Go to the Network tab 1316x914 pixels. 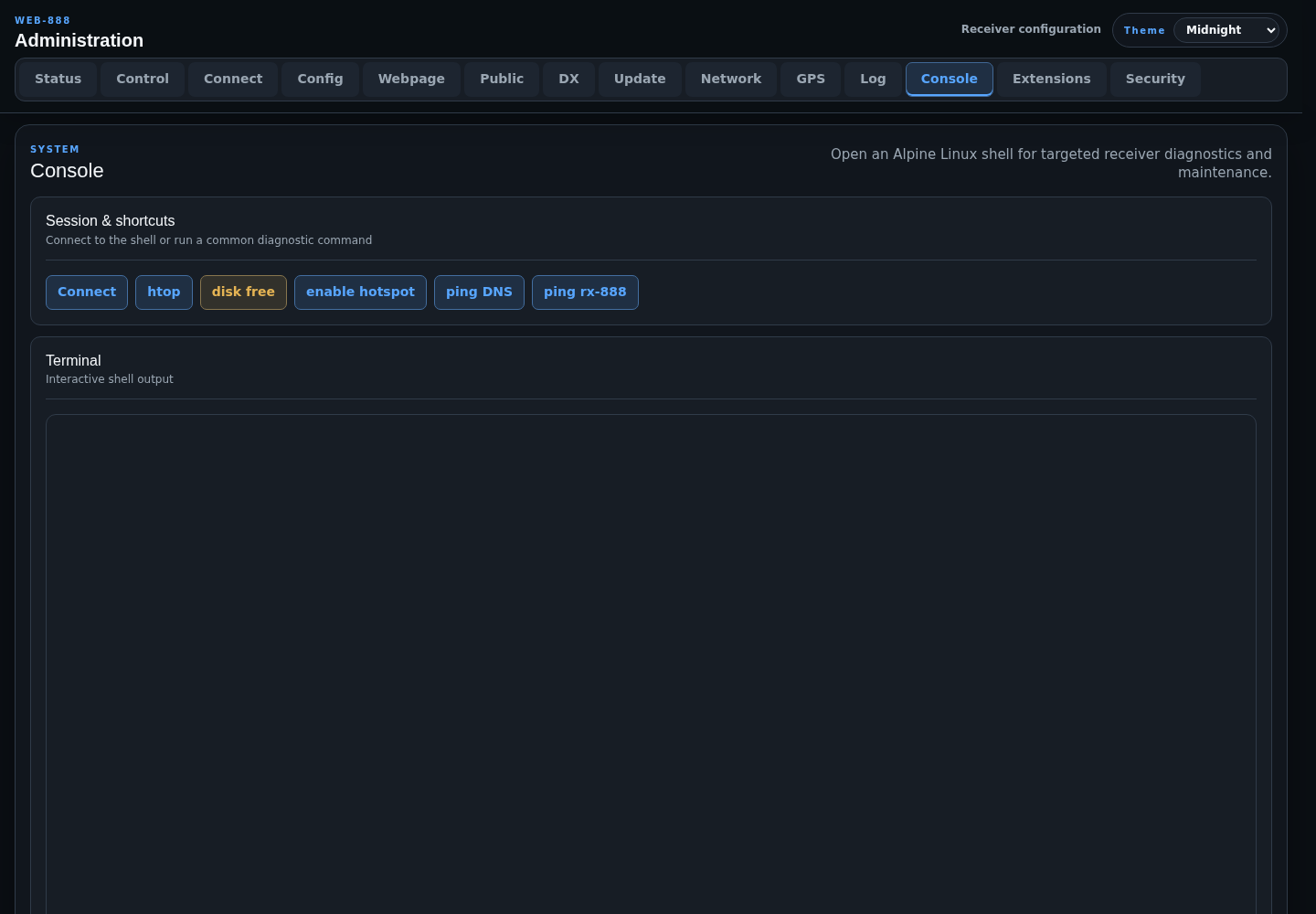pos(731,80)
